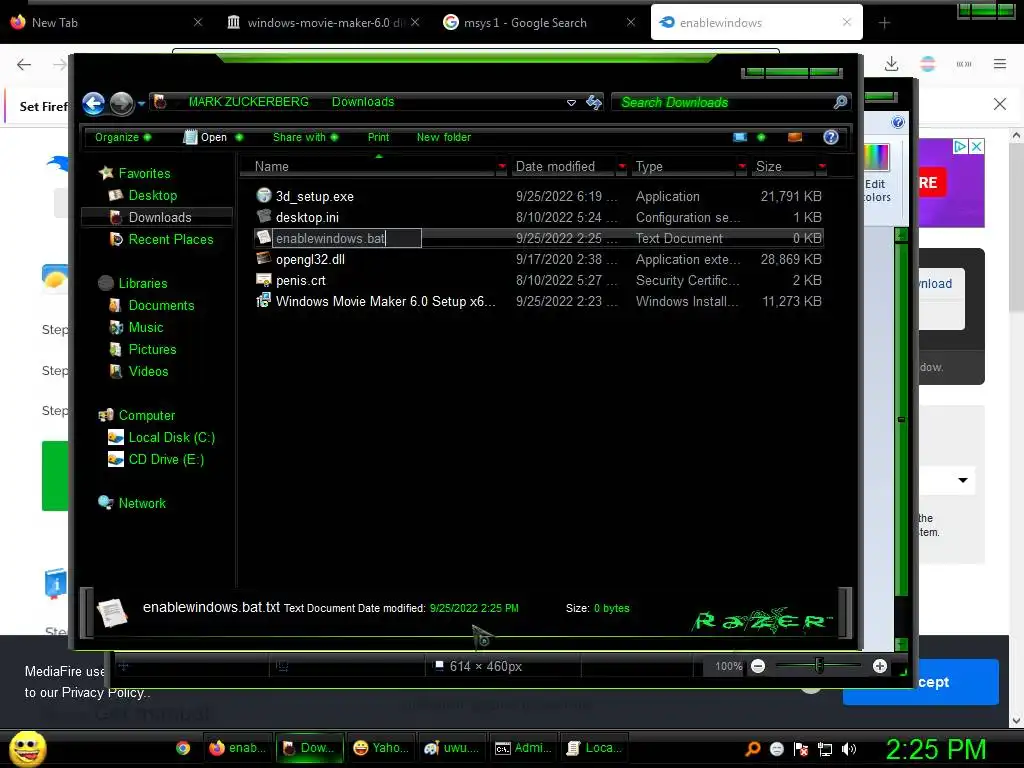Open CD Drive (E:)

coord(167,460)
